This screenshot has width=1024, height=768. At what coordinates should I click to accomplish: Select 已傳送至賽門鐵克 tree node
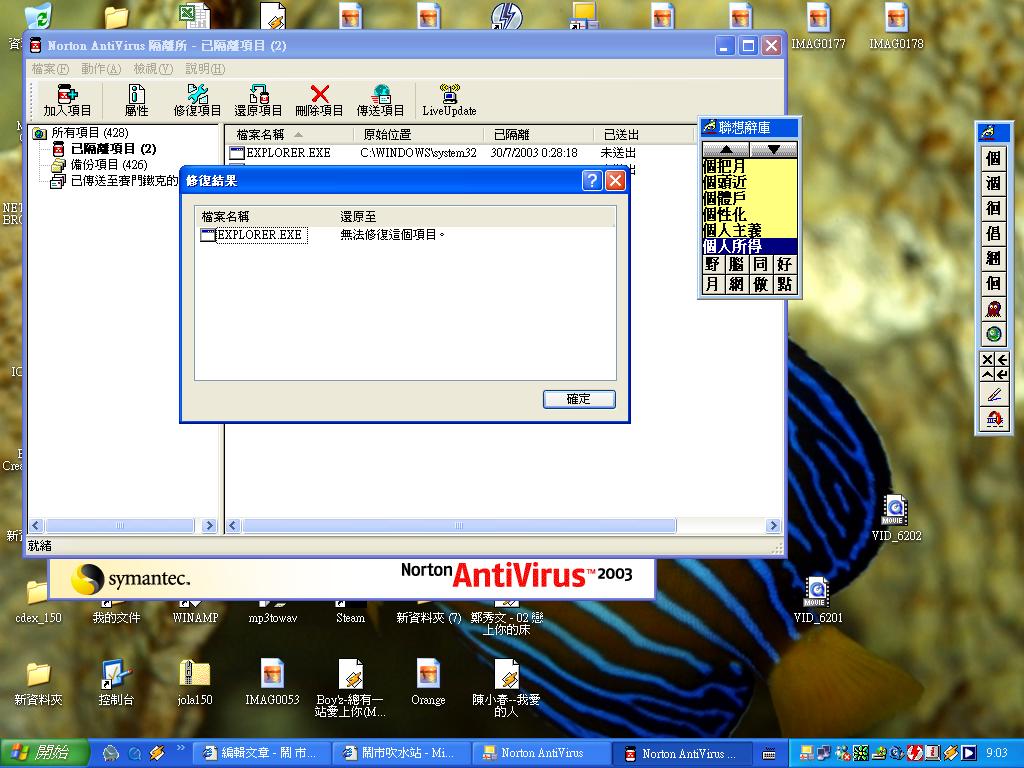coord(124,181)
